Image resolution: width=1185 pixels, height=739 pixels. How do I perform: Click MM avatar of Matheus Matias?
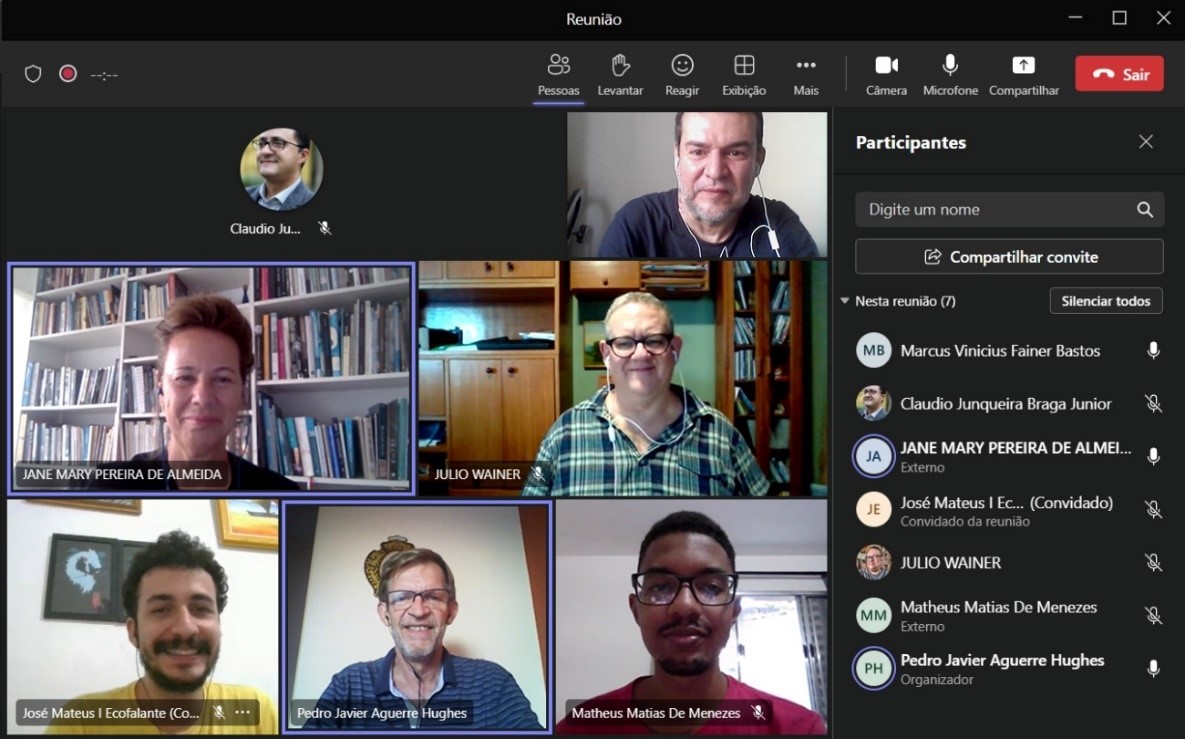[x=873, y=616]
